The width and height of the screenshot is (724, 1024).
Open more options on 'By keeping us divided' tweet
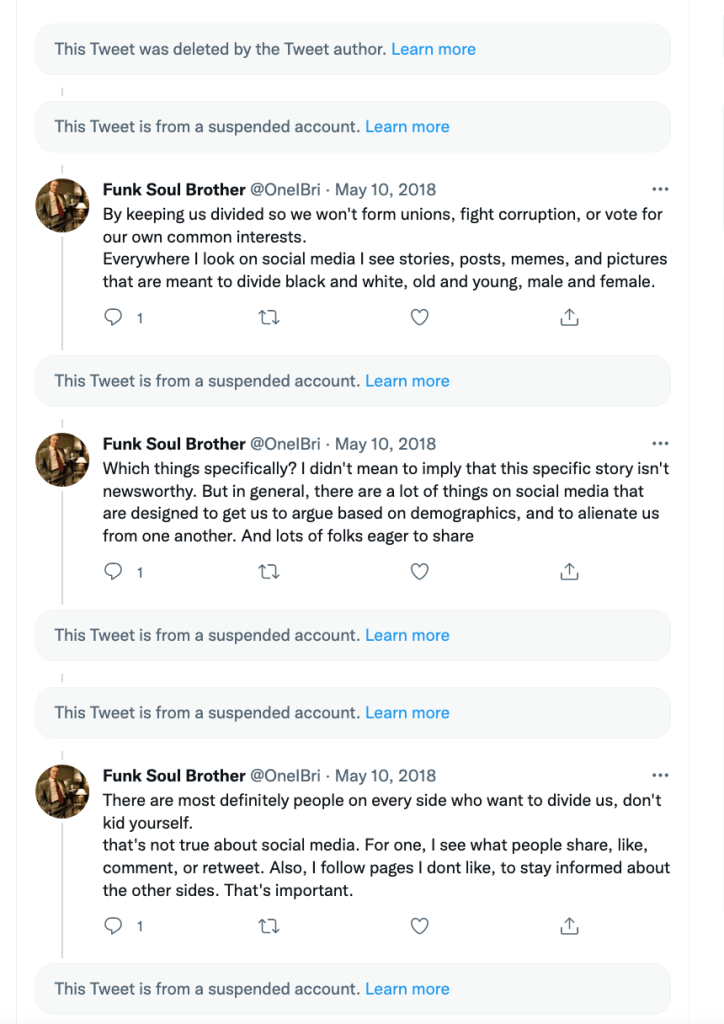click(660, 190)
